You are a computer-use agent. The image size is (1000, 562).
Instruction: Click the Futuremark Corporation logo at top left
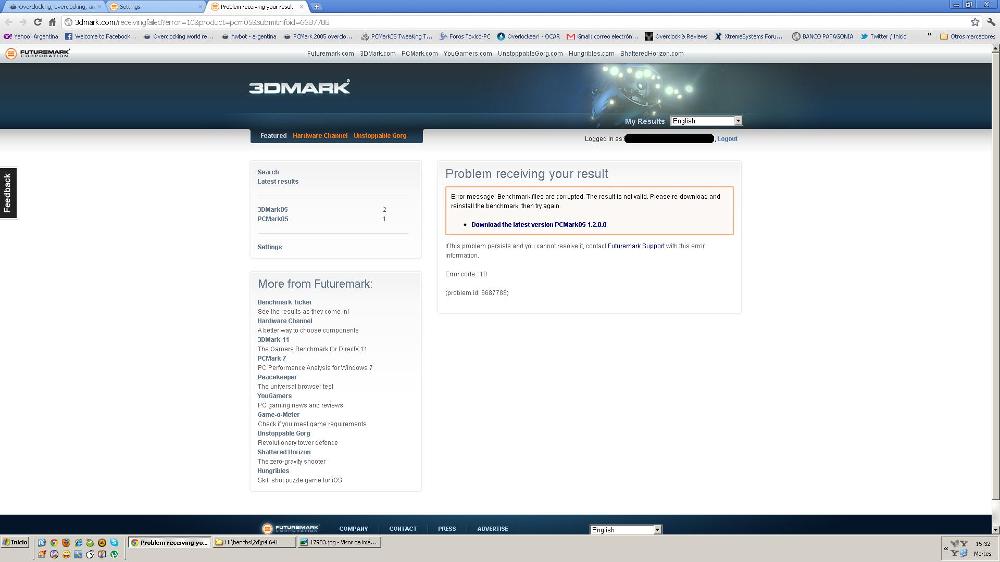38,54
